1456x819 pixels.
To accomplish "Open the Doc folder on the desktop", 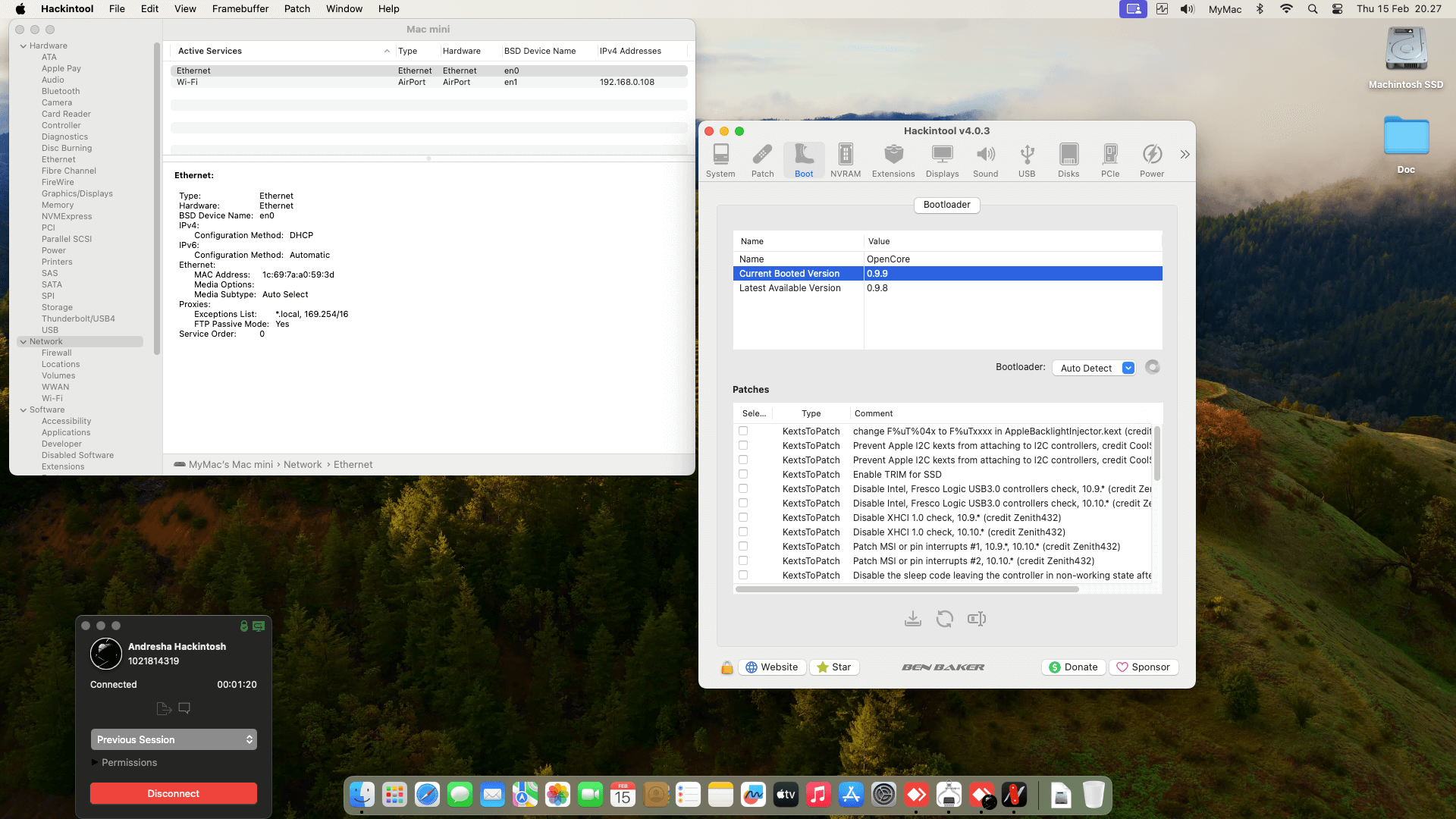I will (1406, 144).
